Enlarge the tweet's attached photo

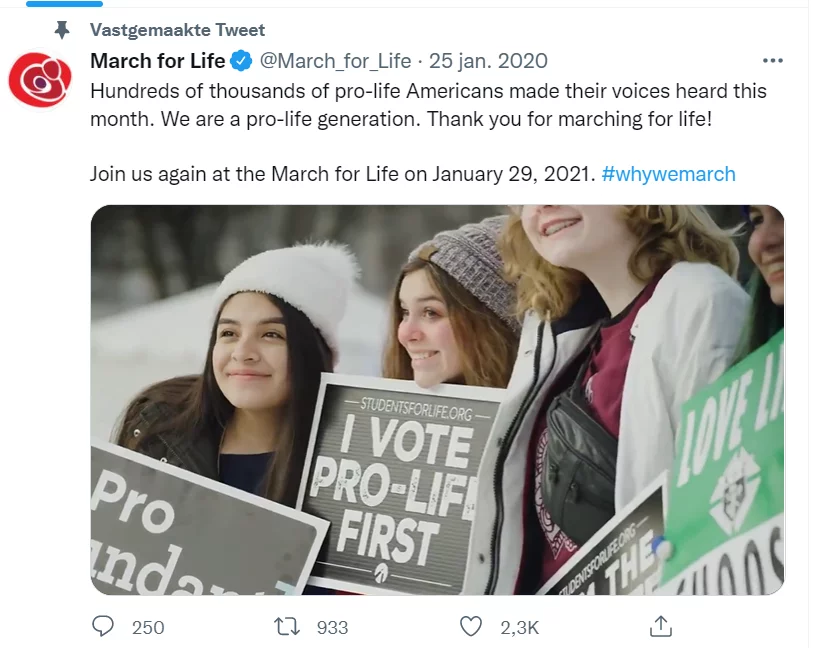click(437, 399)
